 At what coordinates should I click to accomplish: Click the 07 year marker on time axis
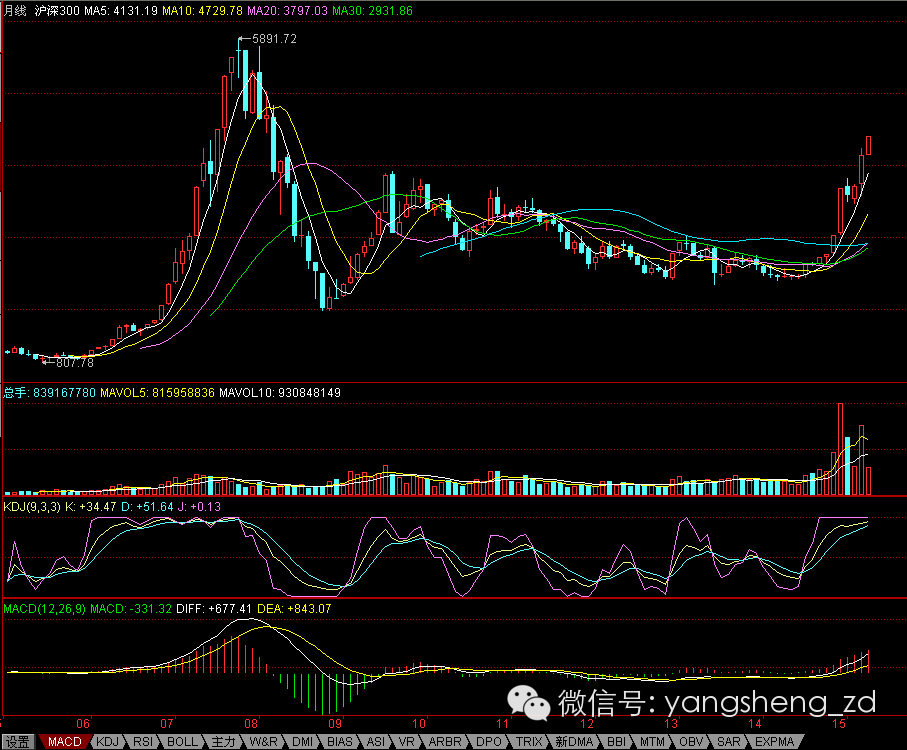pos(167,723)
